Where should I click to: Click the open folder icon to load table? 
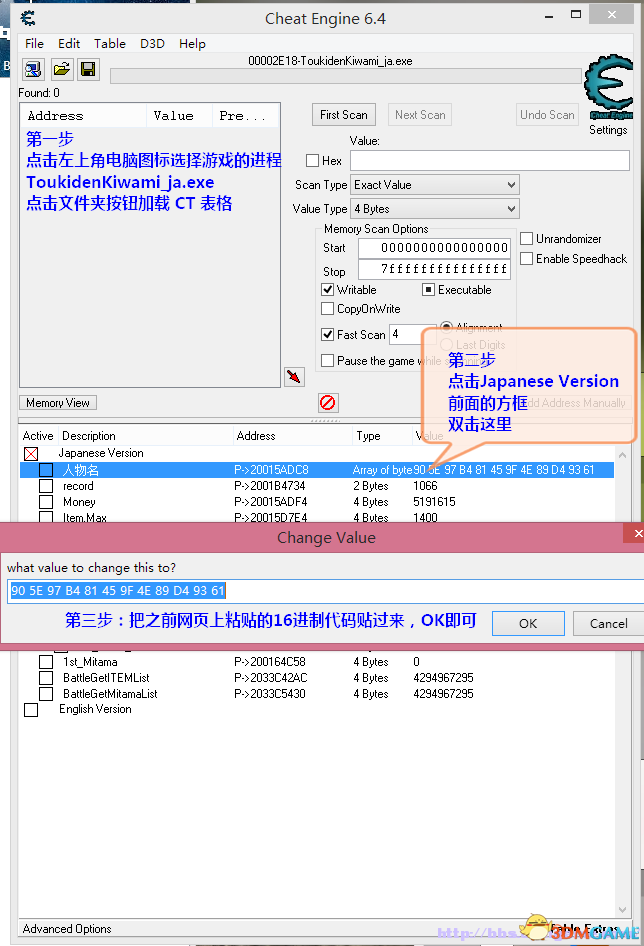pos(61,69)
